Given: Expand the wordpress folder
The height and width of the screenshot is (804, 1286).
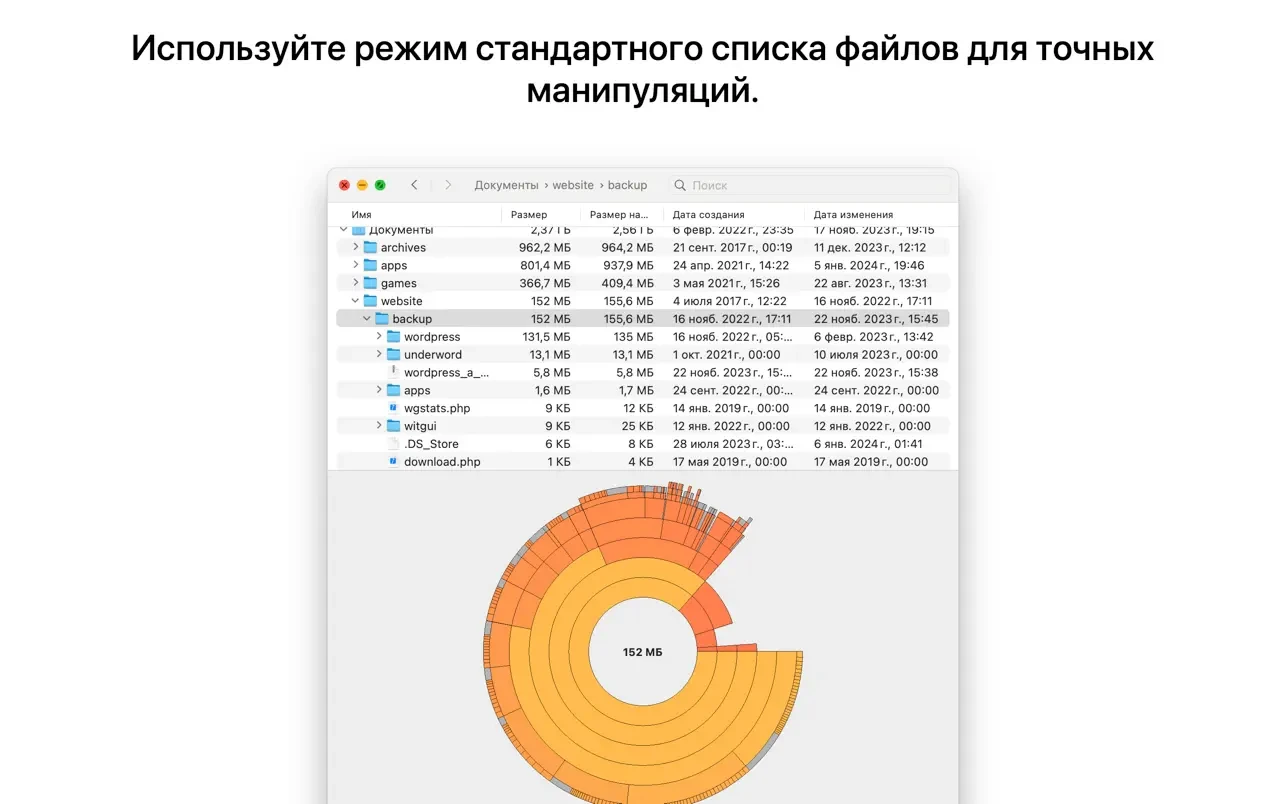Looking at the screenshot, I should pyautogui.click(x=379, y=337).
